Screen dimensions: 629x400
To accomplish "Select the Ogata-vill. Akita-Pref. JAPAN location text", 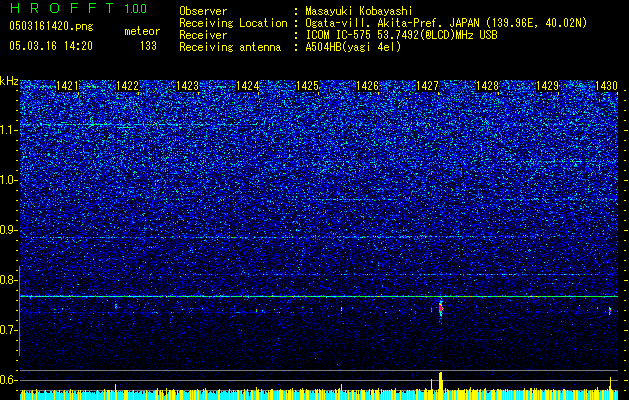I will pos(446,23).
